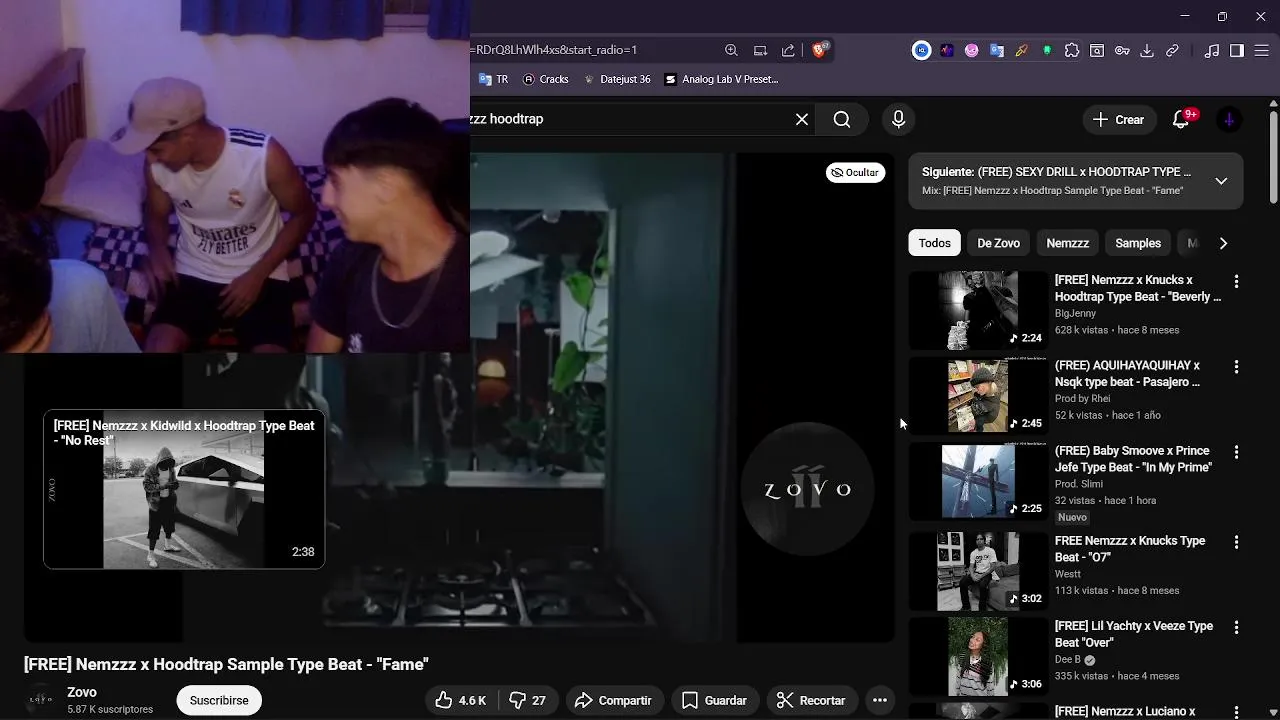The image size is (1280, 720).
Task: Click the ZOVO watermark in the player
Action: [x=807, y=489]
